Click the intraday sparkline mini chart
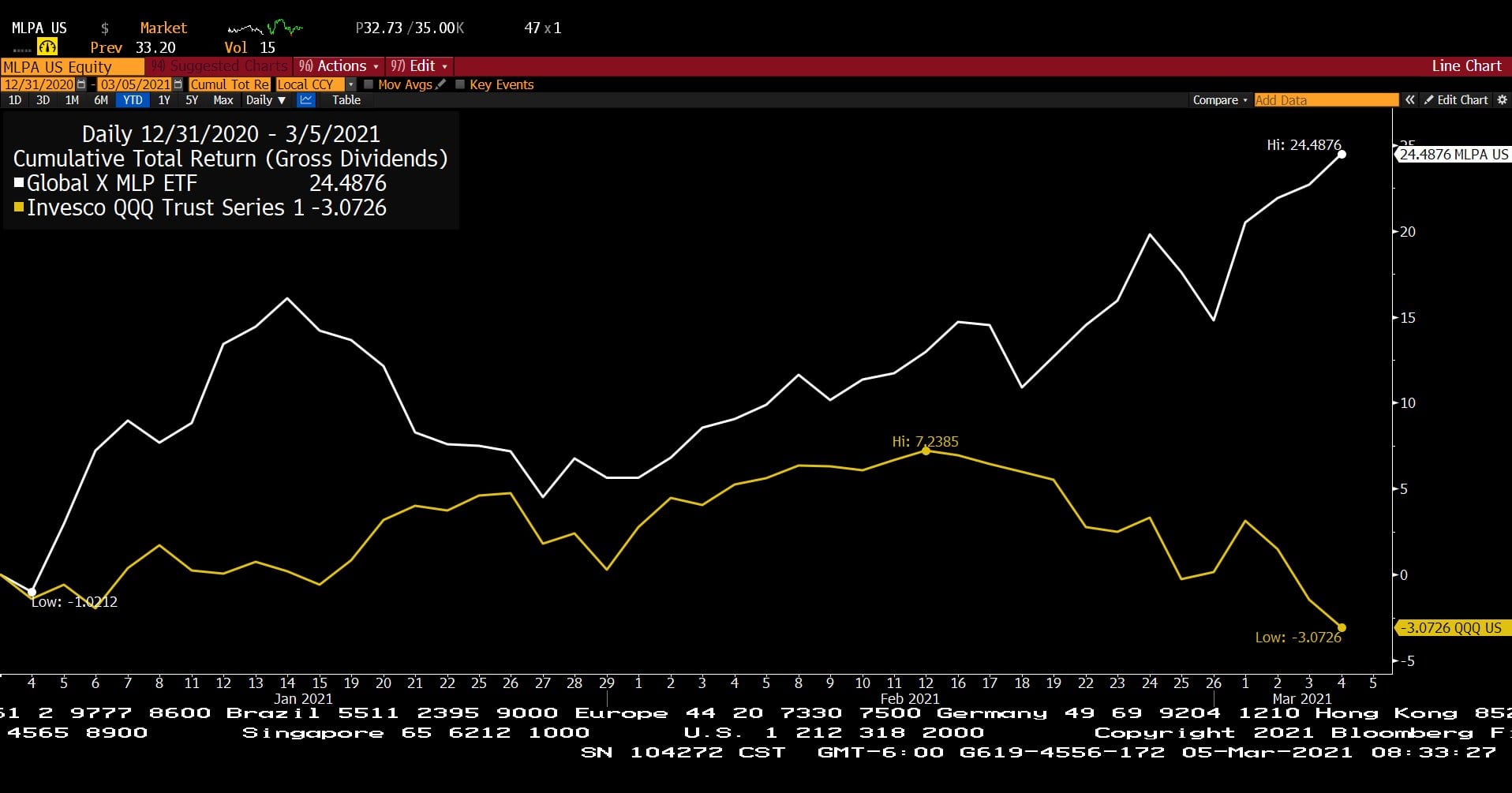 pos(265,28)
